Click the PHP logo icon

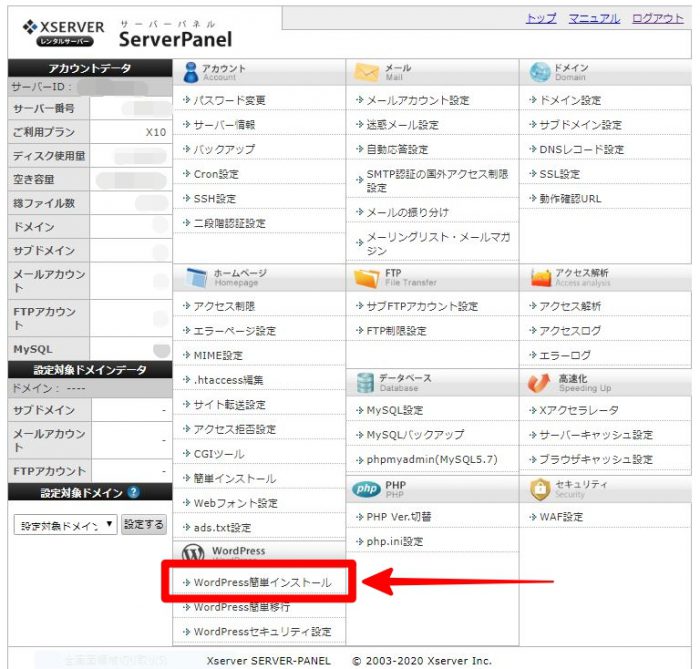point(366,489)
